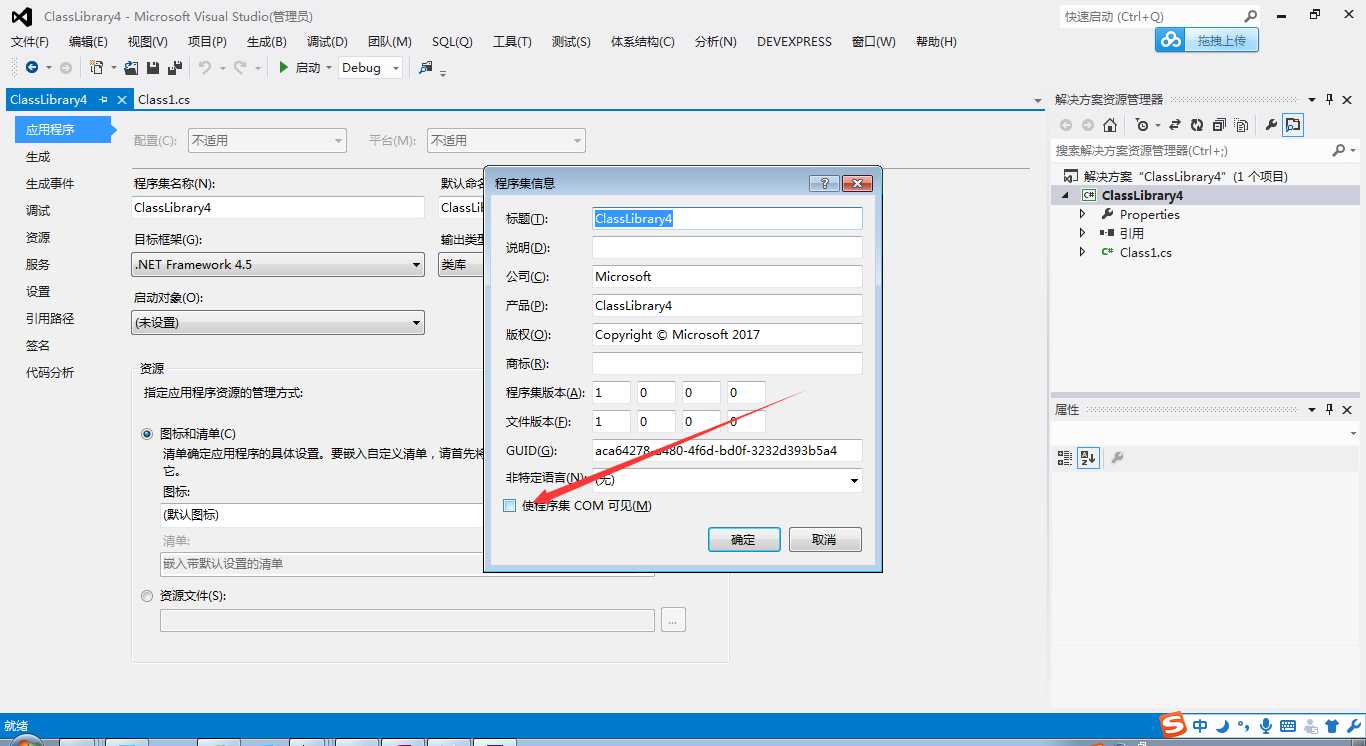The image size is (1366, 746).
Task: Click the Show All Files icon
Action: point(1241,125)
